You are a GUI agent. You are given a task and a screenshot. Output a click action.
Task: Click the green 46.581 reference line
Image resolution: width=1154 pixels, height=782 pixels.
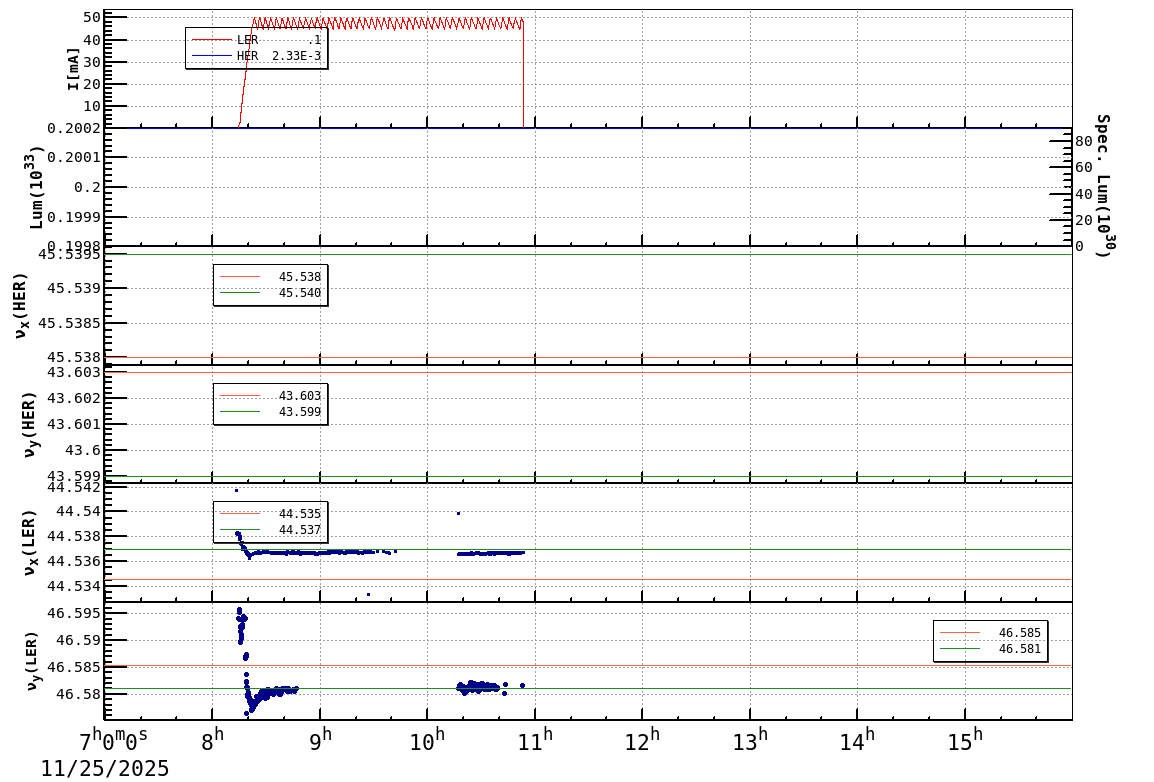pos(700,688)
